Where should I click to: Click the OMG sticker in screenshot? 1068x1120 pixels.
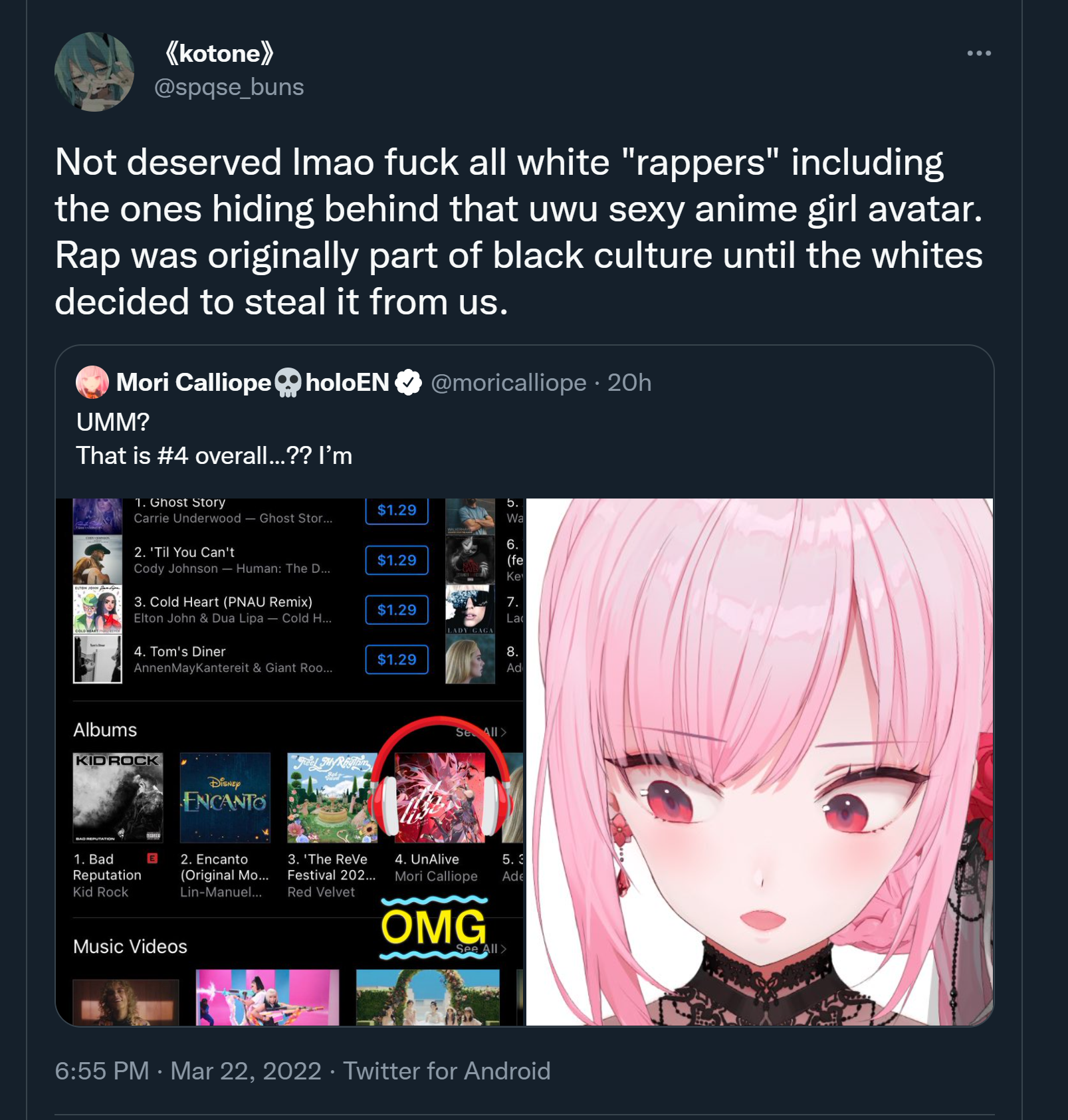434,927
